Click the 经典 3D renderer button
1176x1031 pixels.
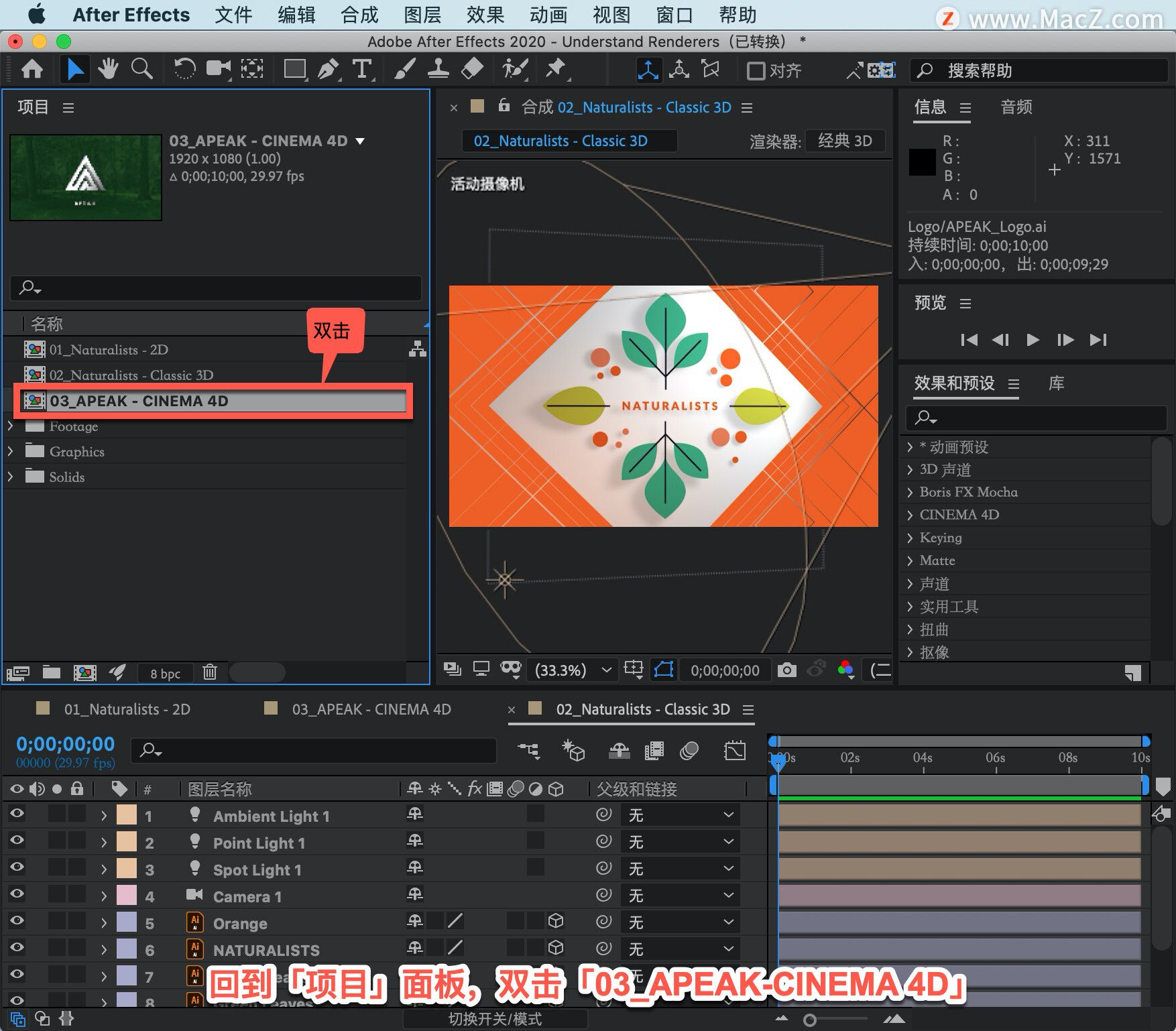tap(845, 141)
